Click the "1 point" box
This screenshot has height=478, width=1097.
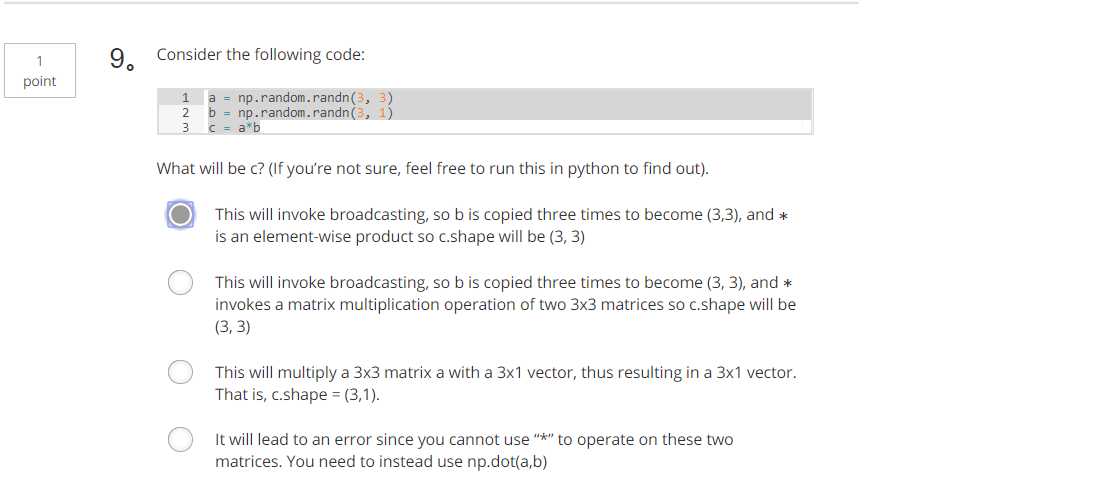[x=40, y=71]
